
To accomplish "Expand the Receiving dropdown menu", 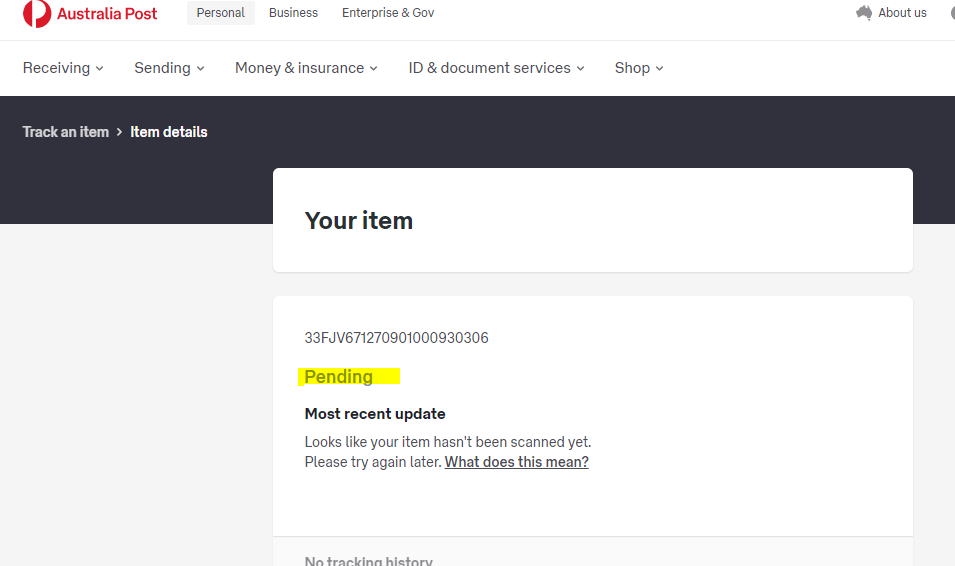I will tap(63, 68).
